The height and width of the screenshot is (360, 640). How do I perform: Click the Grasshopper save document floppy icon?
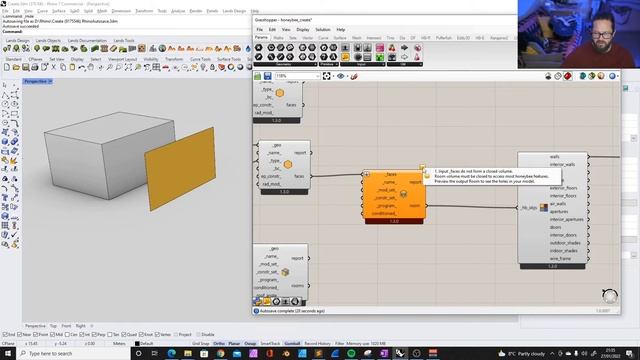(x=267, y=76)
